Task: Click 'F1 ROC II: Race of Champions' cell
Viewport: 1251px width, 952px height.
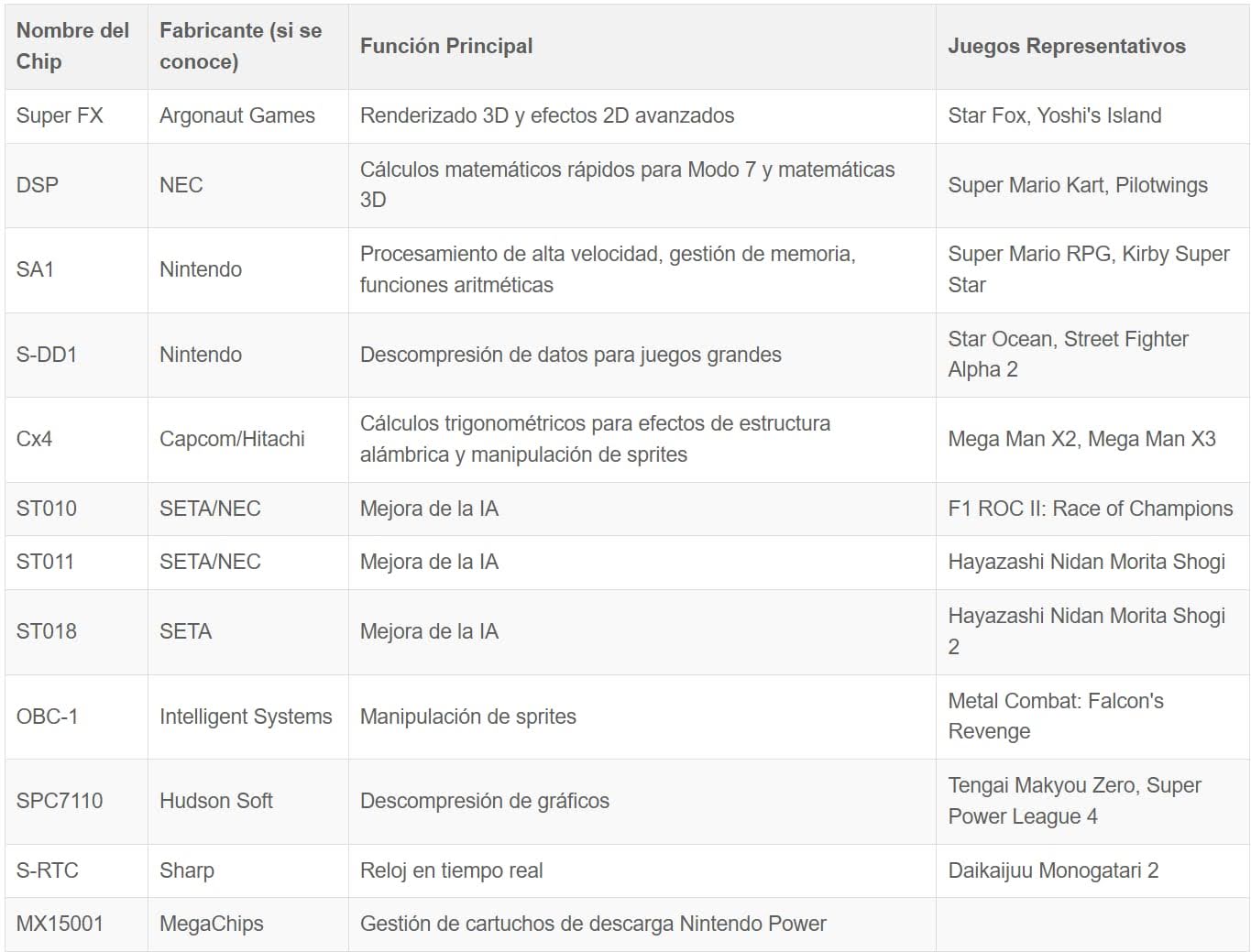Action: click(1090, 509)
